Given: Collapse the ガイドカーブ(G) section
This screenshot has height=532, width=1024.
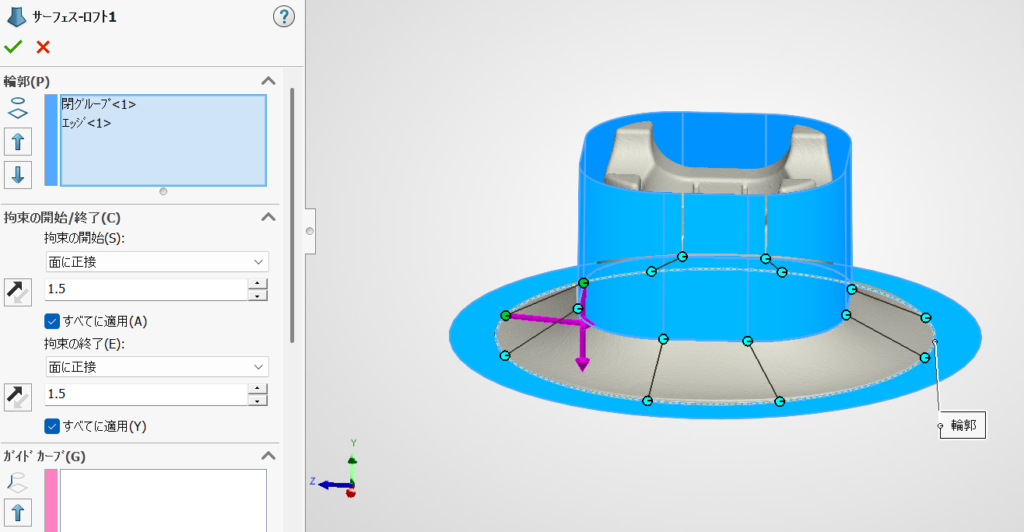Looking at the screenshot, I should (267, 456).
